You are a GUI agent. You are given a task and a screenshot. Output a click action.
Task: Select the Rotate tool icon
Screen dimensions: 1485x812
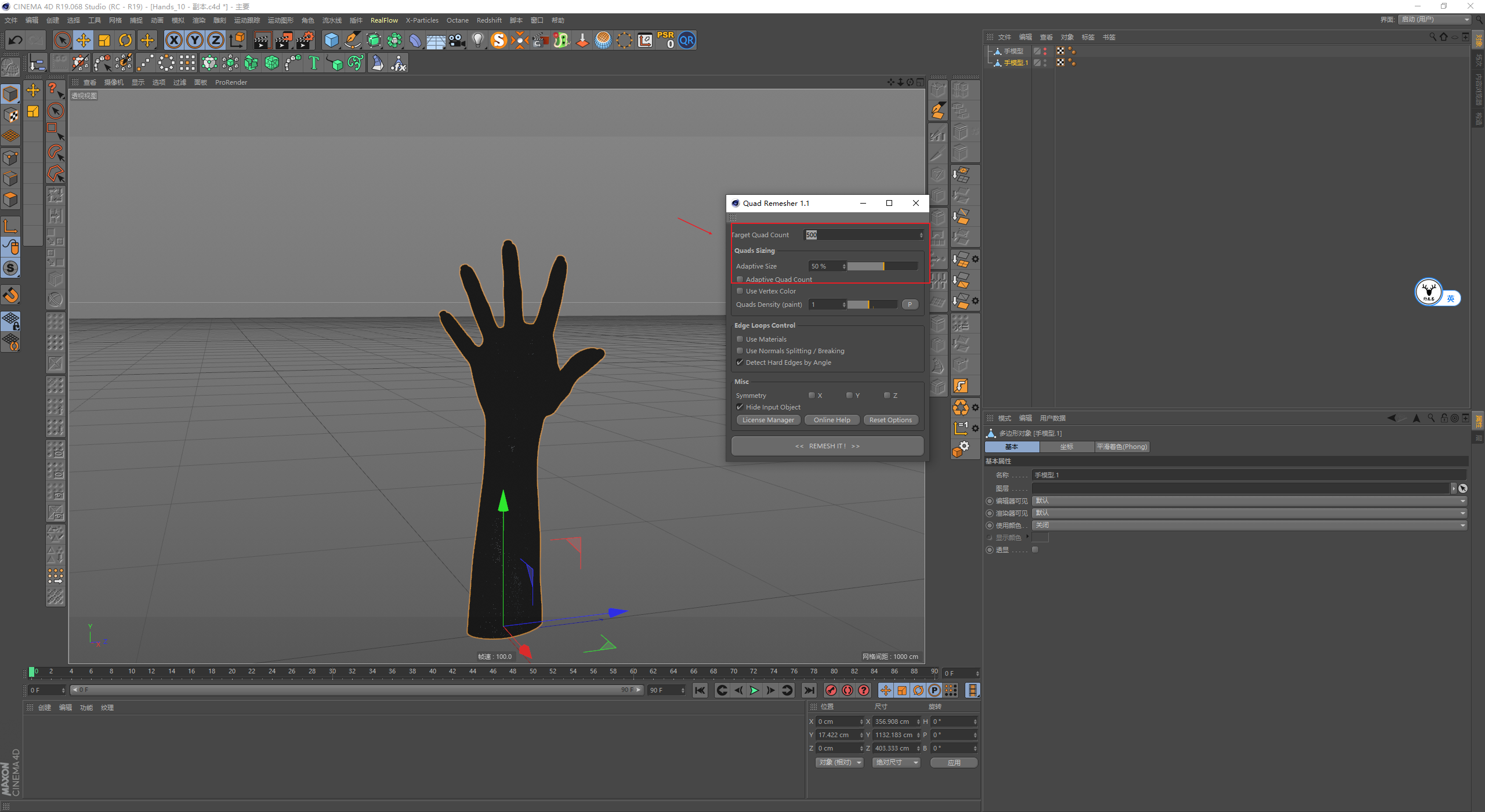[125, 40]
